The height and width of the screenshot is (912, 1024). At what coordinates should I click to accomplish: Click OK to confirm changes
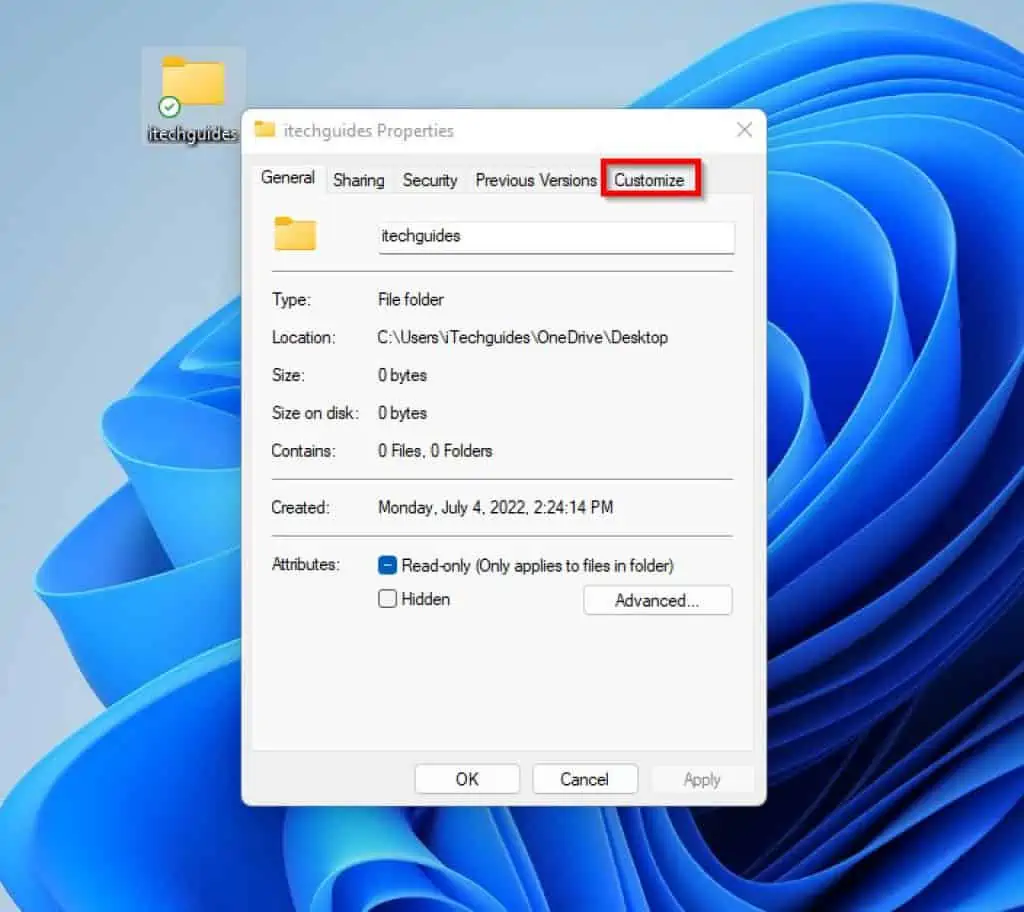466,779
